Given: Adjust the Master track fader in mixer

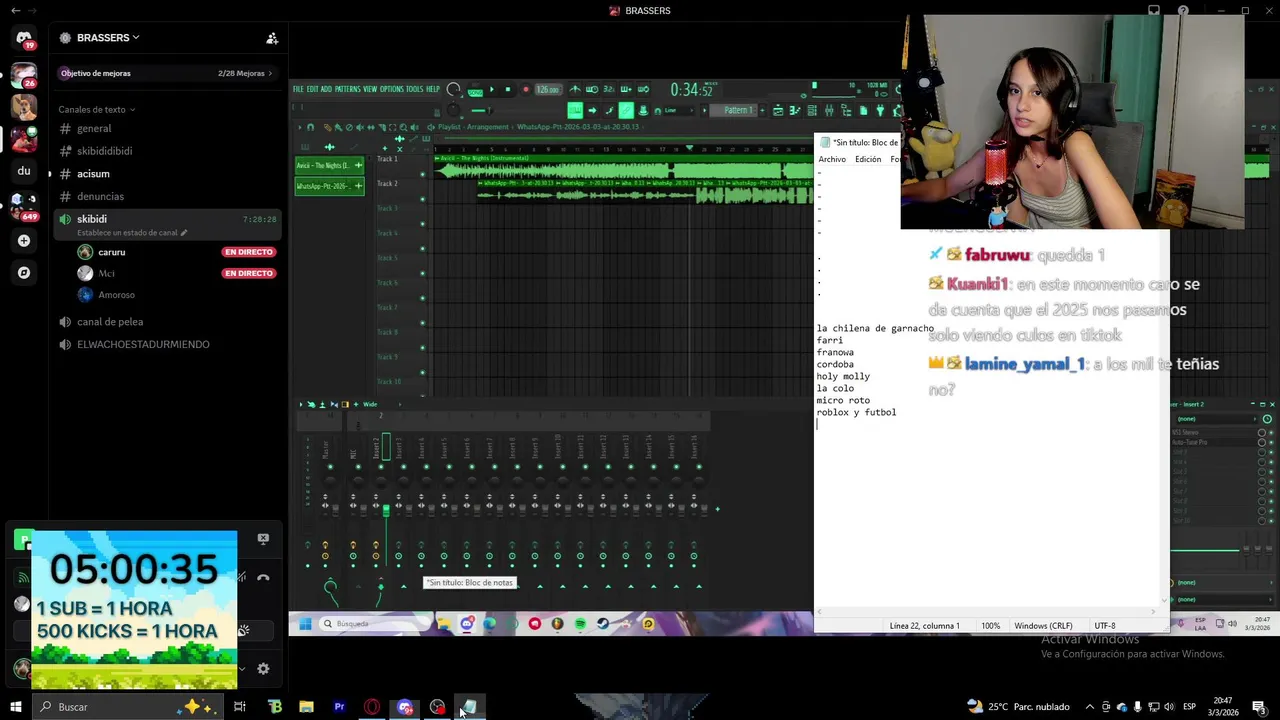Looking at the screenshot, I should [x=336, y=510].
